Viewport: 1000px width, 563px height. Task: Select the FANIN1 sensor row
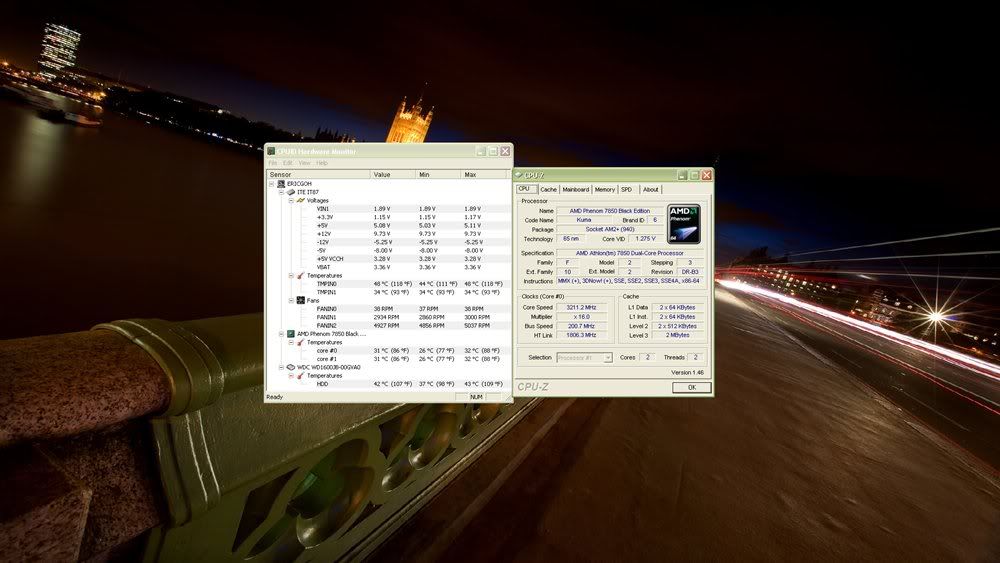[327, 317]
